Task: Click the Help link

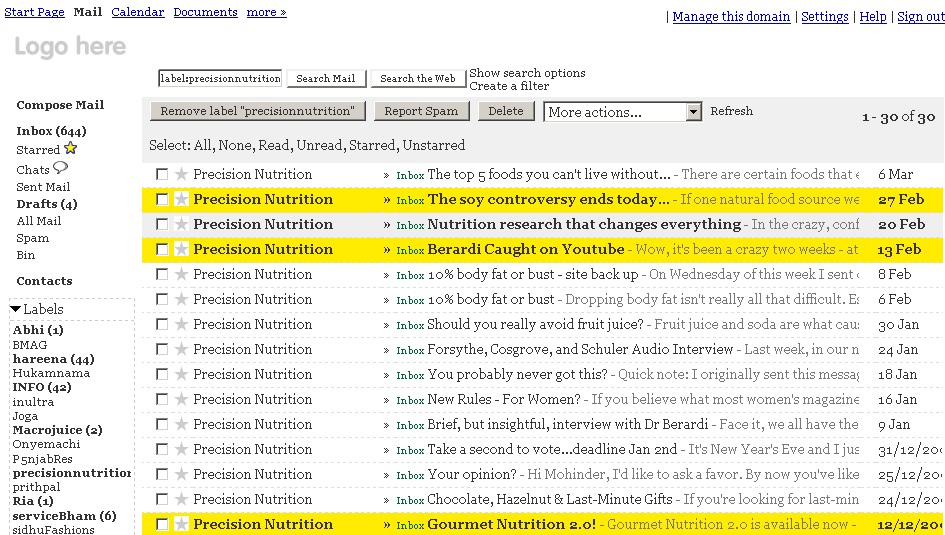Action: coord(873,17)
